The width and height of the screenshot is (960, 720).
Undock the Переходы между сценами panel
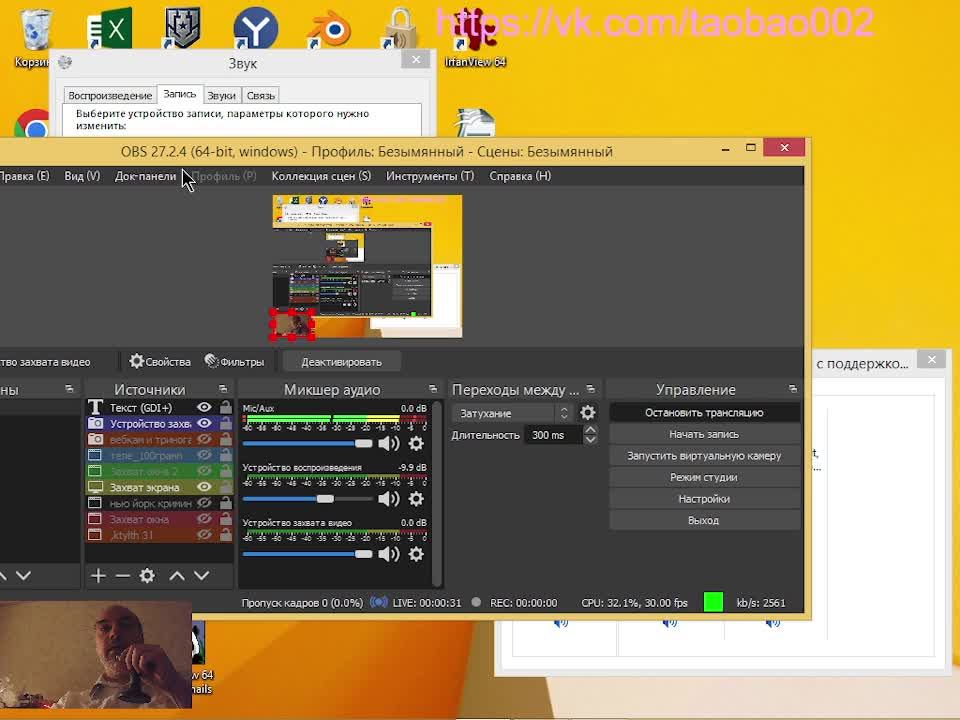590,389
